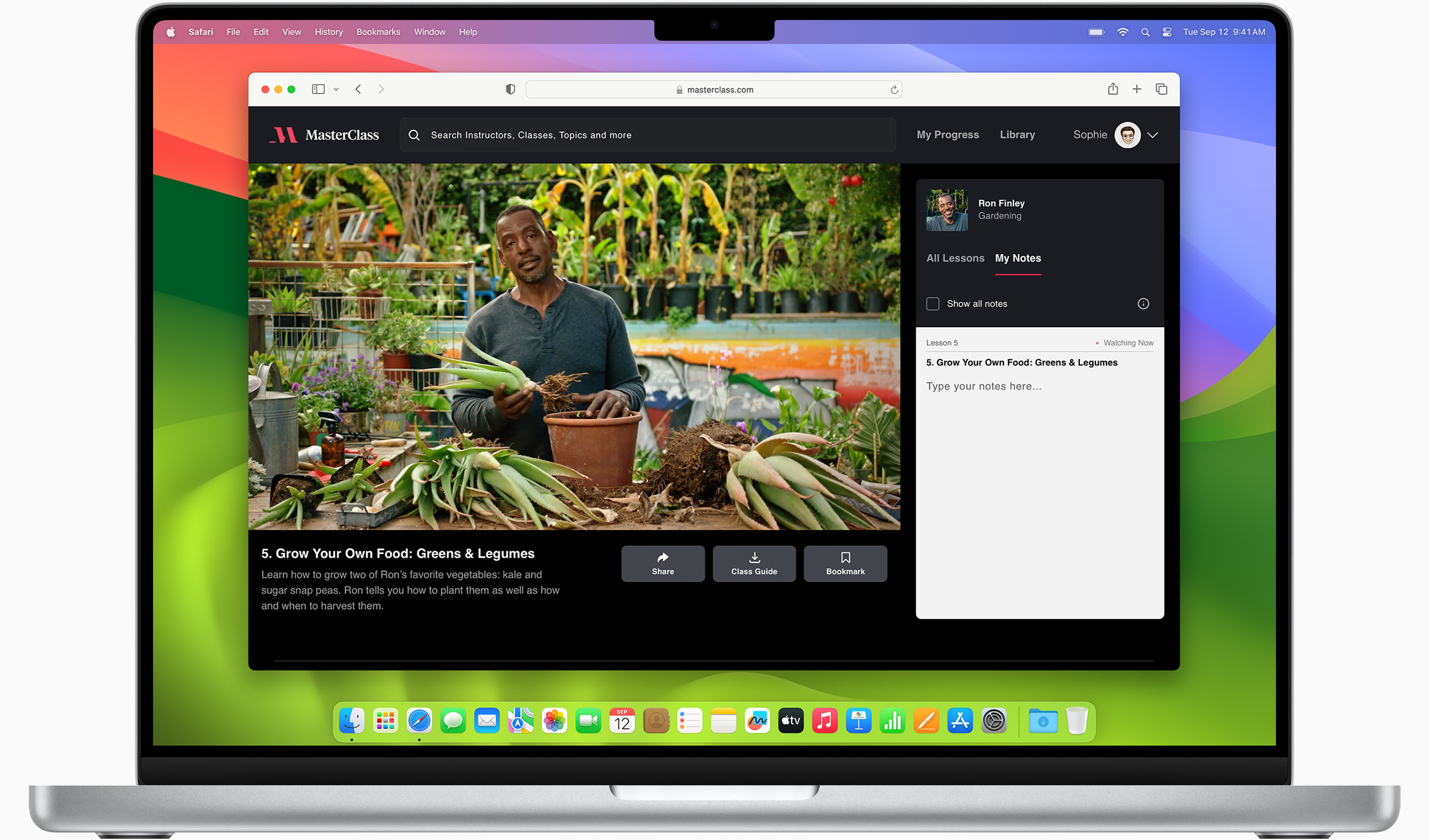
Task: Select the All Lessons tab in sidebar
Action: pos(955,258)
